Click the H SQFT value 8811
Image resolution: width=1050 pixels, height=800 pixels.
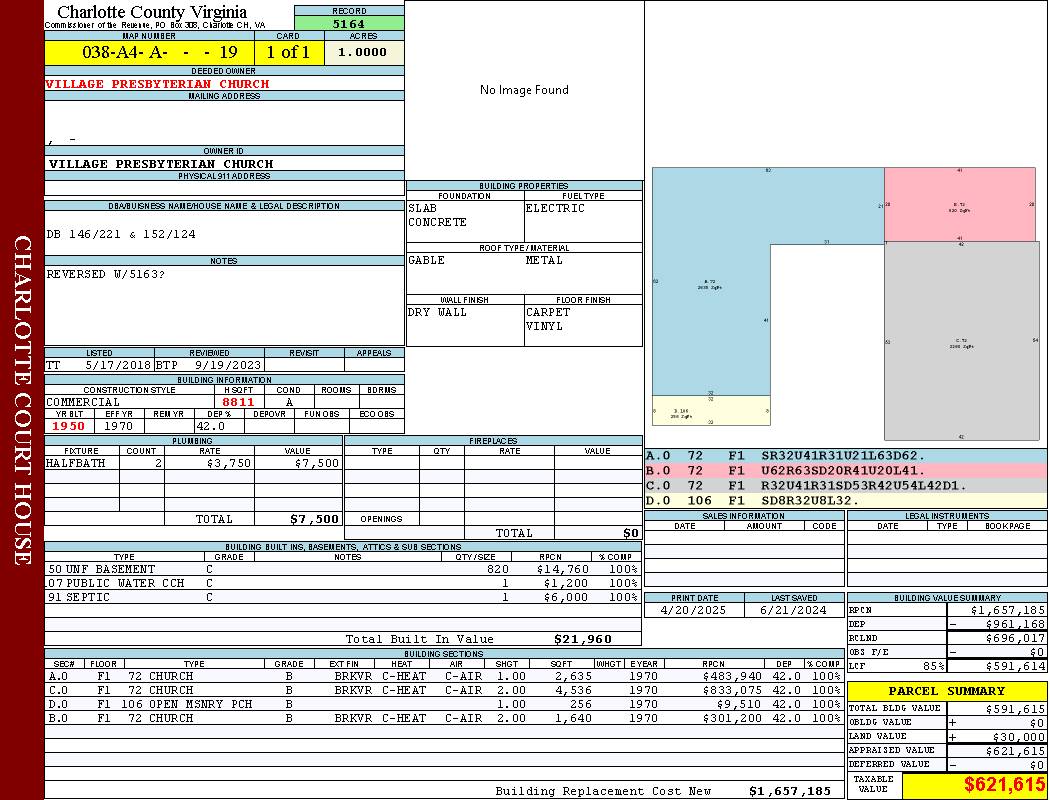point(238,402)
